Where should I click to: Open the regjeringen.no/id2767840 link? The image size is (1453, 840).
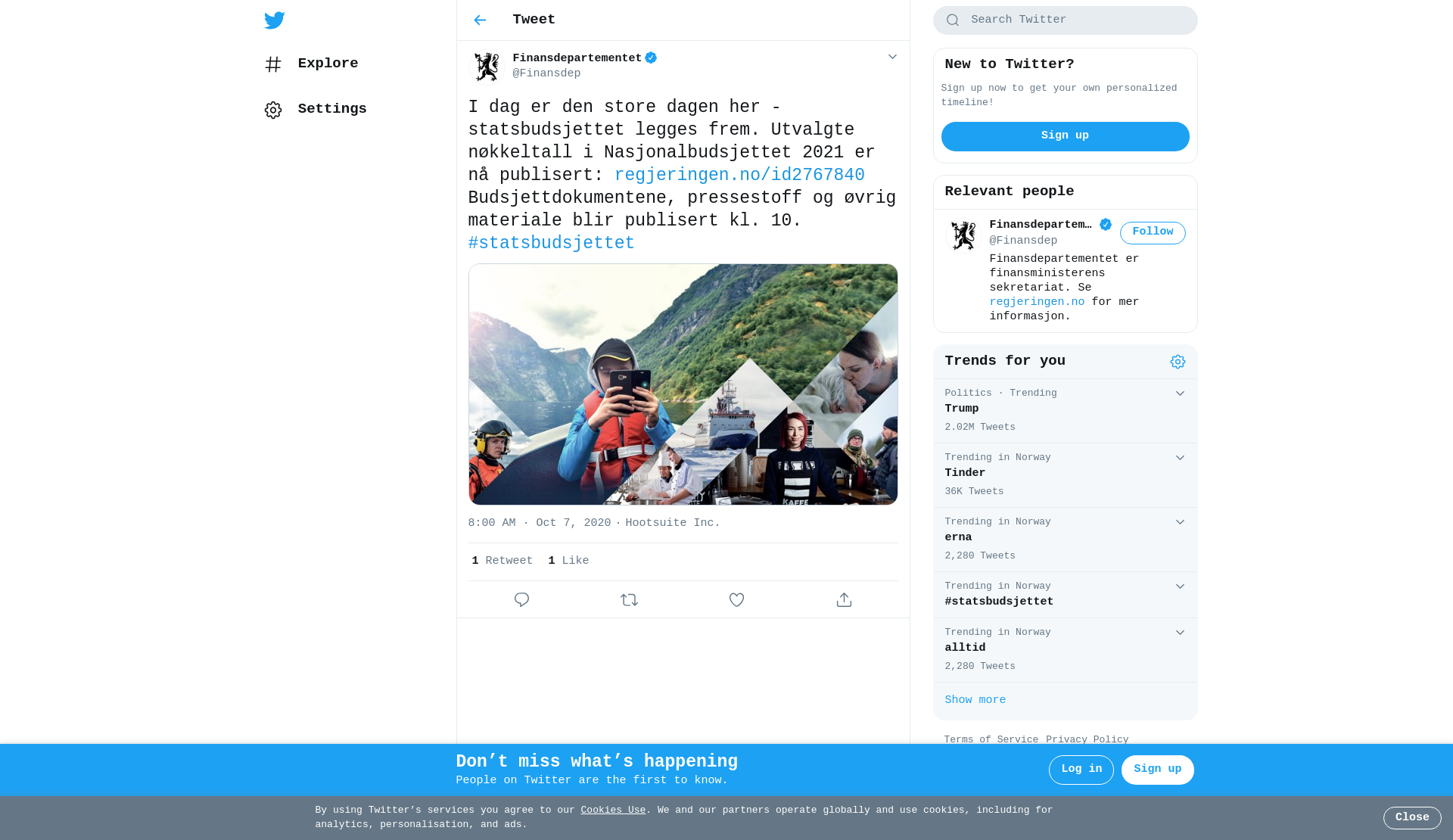coord(739,176)
